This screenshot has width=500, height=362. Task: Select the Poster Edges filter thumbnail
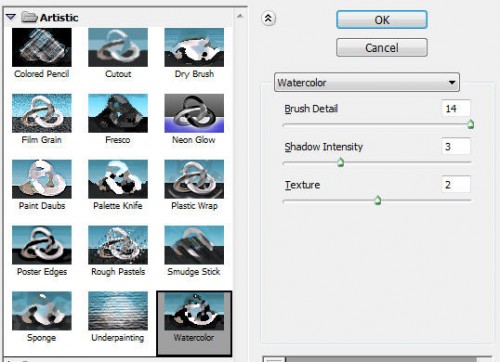click(42, 245)
